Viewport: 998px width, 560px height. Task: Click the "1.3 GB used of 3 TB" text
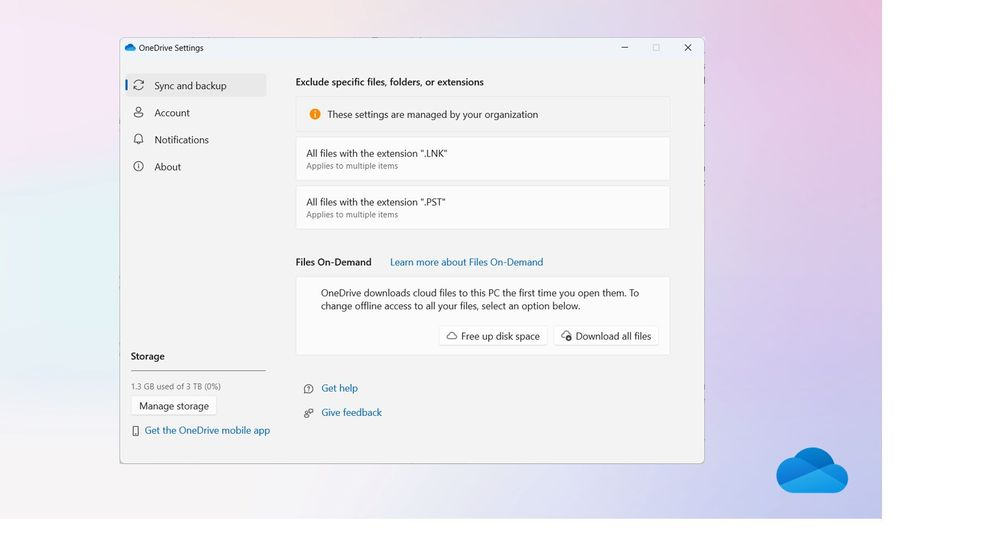pyautogui.click(x=176, y=386)
